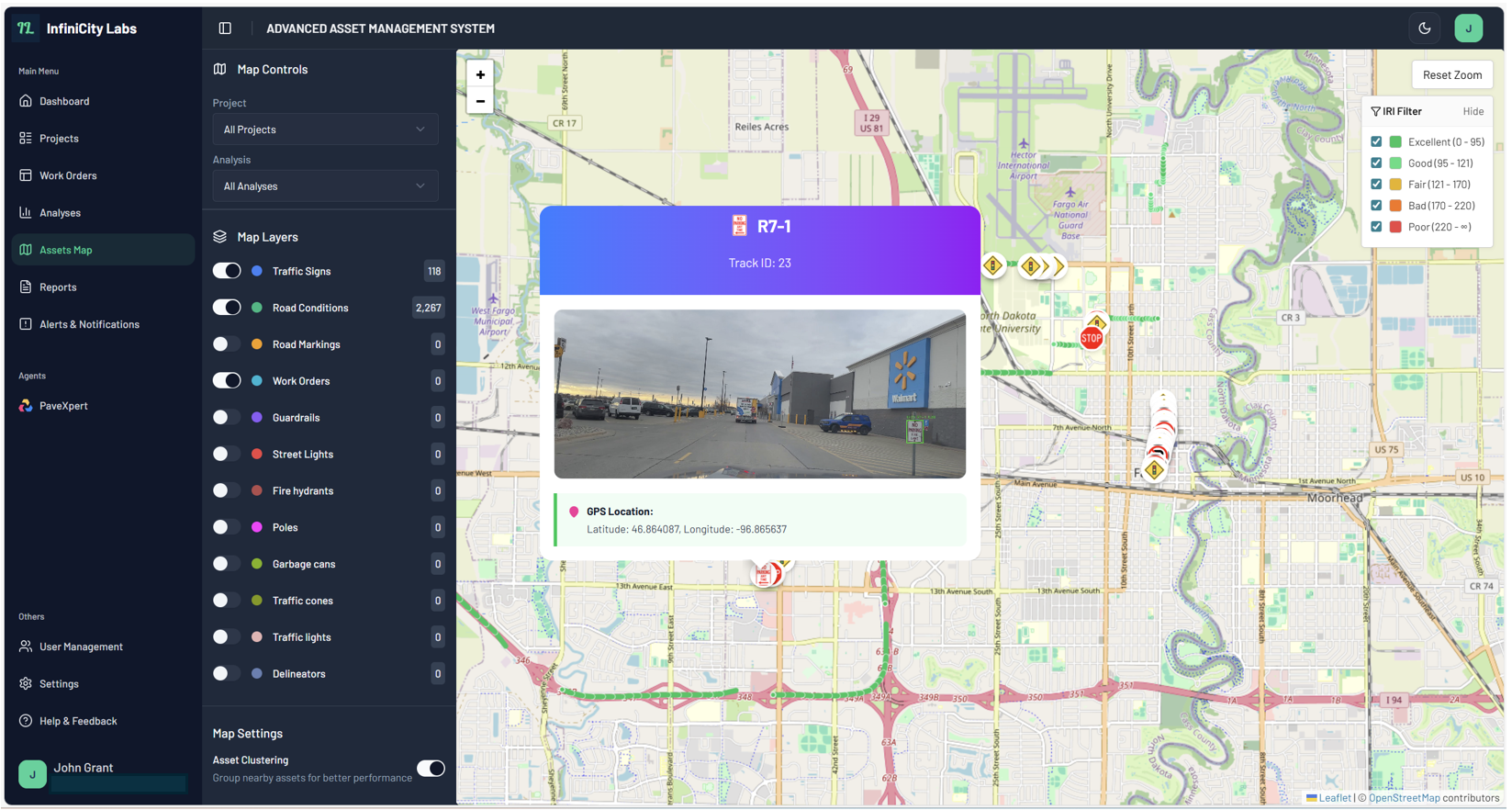Open Alerts & Notifications menu item

click(x=89, y=324)
